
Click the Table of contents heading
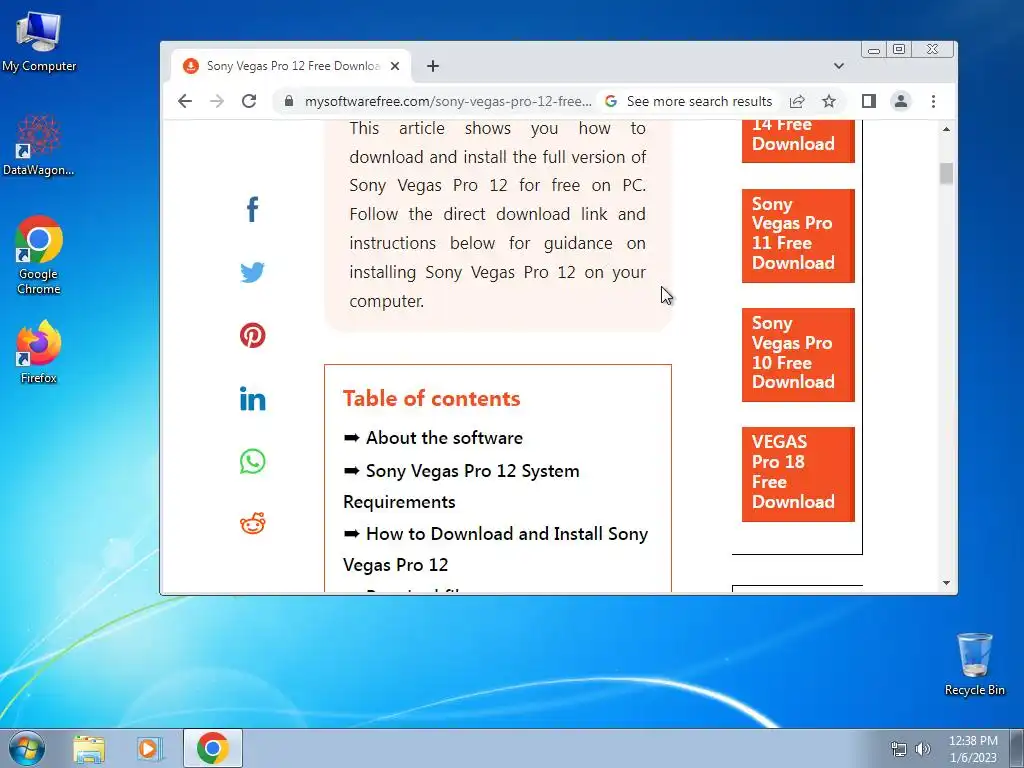[x=432, y=398]
